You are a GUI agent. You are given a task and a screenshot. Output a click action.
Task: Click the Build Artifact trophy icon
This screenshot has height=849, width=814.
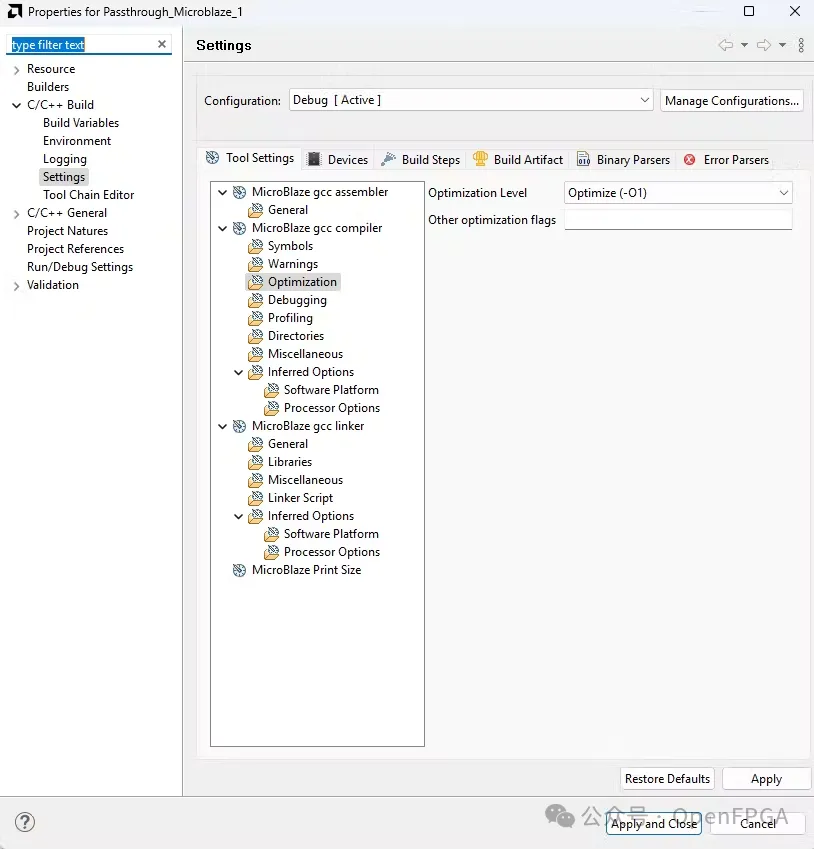(480, 159)
